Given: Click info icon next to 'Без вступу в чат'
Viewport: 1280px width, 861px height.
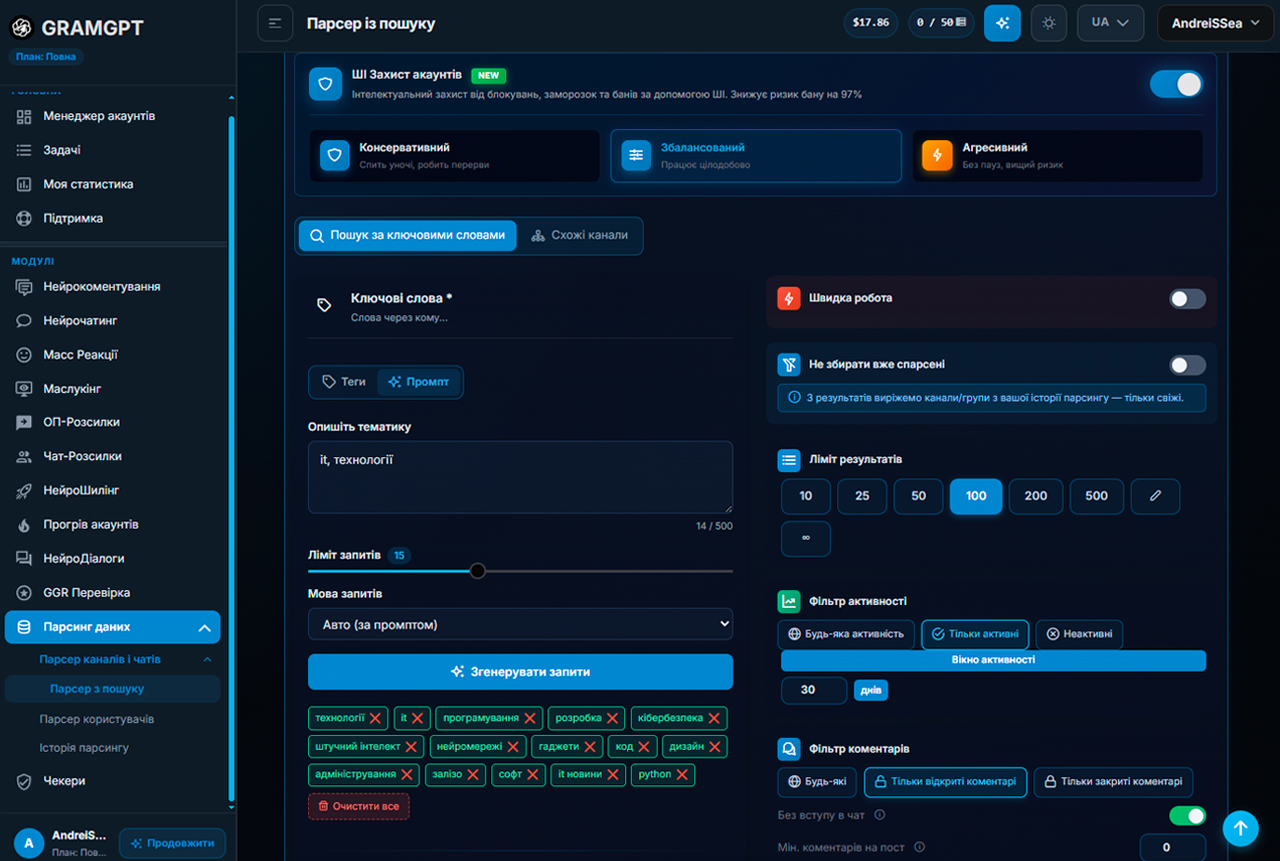Looking at the screenshot, I should [x=880, y=815].
